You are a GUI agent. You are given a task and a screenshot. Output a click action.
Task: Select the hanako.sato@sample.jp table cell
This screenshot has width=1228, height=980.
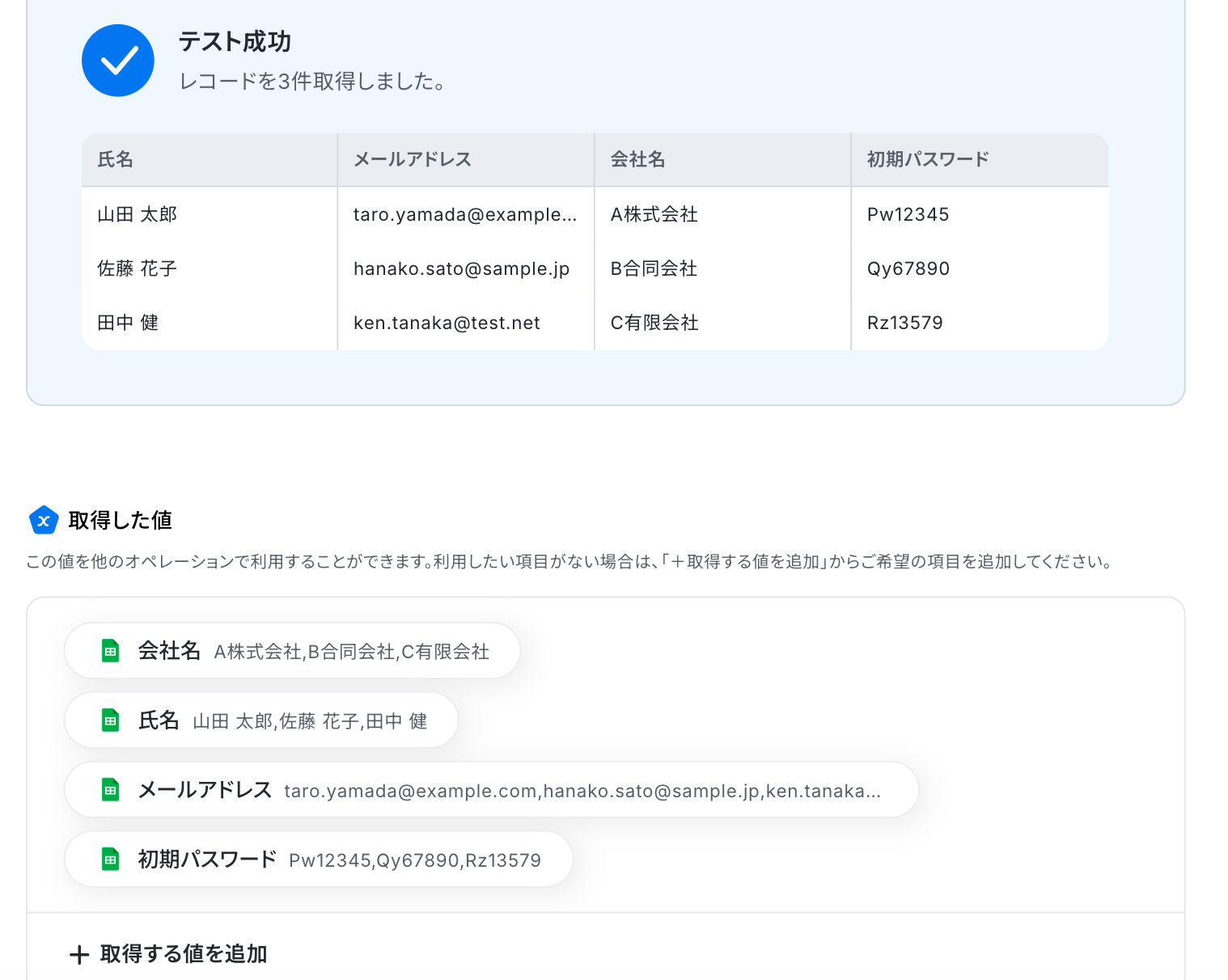tap(461, 268)
